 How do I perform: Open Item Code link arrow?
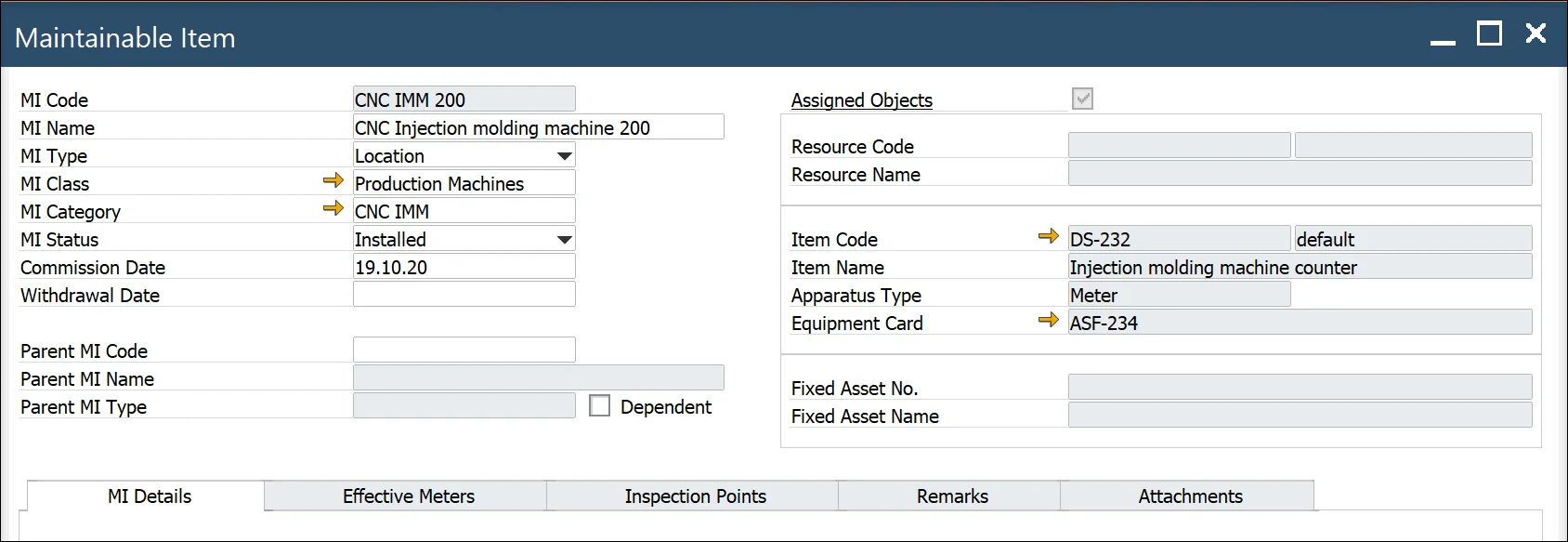coord(1048,236)
